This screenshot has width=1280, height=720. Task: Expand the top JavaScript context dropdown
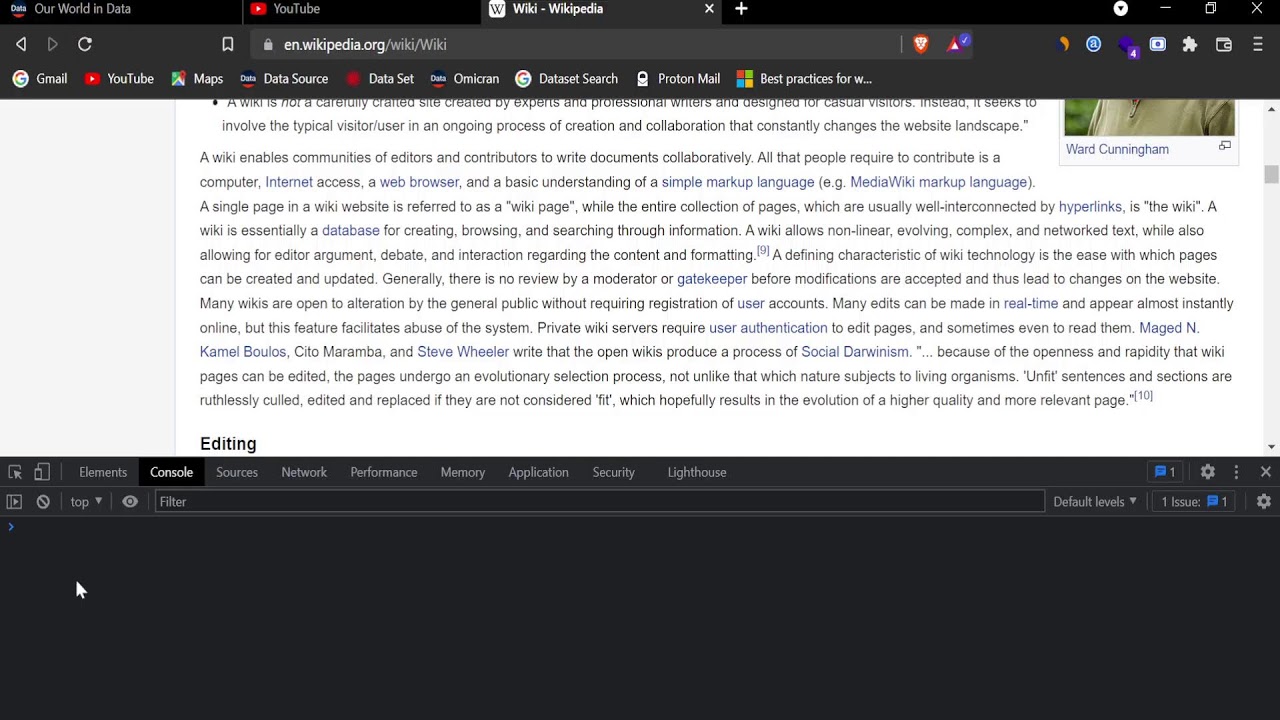[86, 502]
